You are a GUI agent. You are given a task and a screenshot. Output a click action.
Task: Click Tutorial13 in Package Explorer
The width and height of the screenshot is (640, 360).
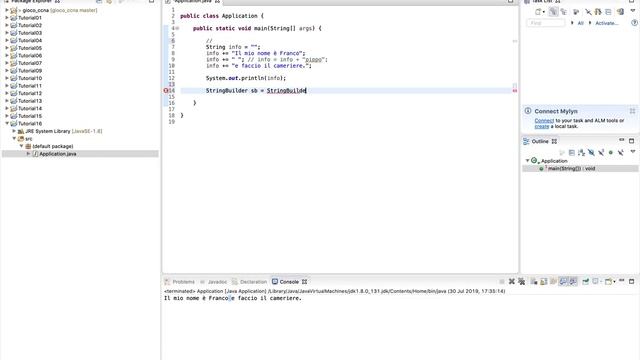coord(29,101)
